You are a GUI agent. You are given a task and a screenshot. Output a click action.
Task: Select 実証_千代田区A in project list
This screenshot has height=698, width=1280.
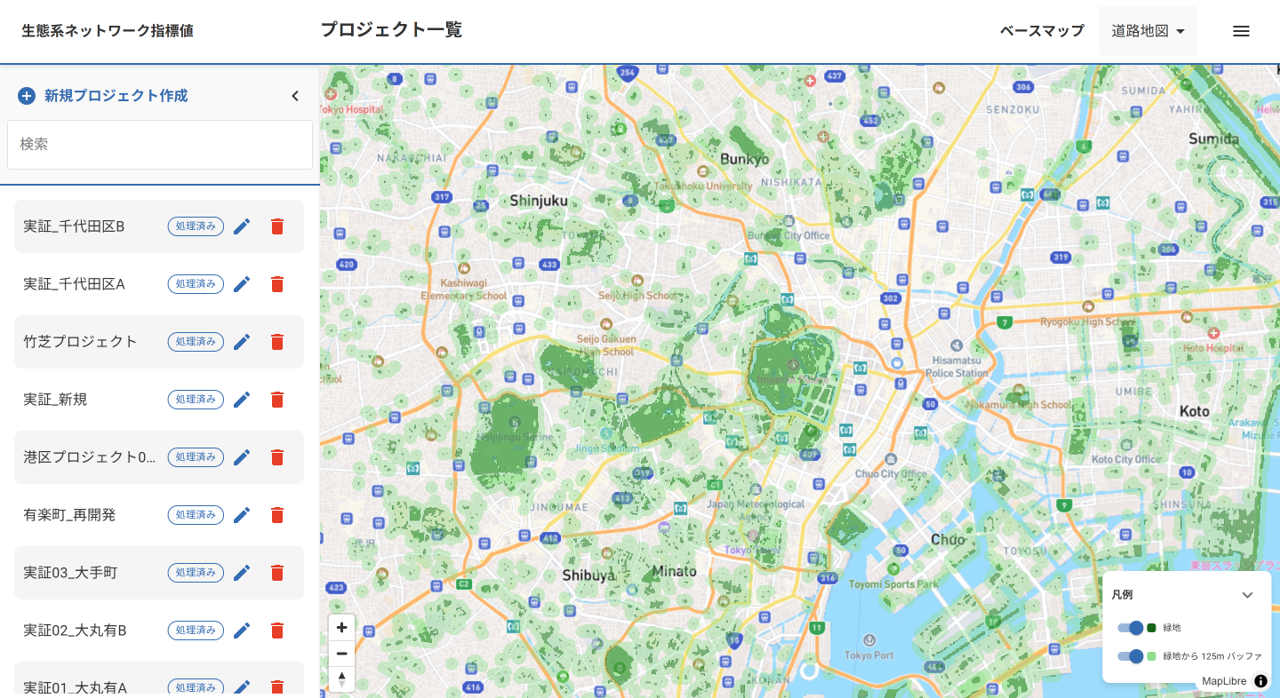click(x=74, y=284)
